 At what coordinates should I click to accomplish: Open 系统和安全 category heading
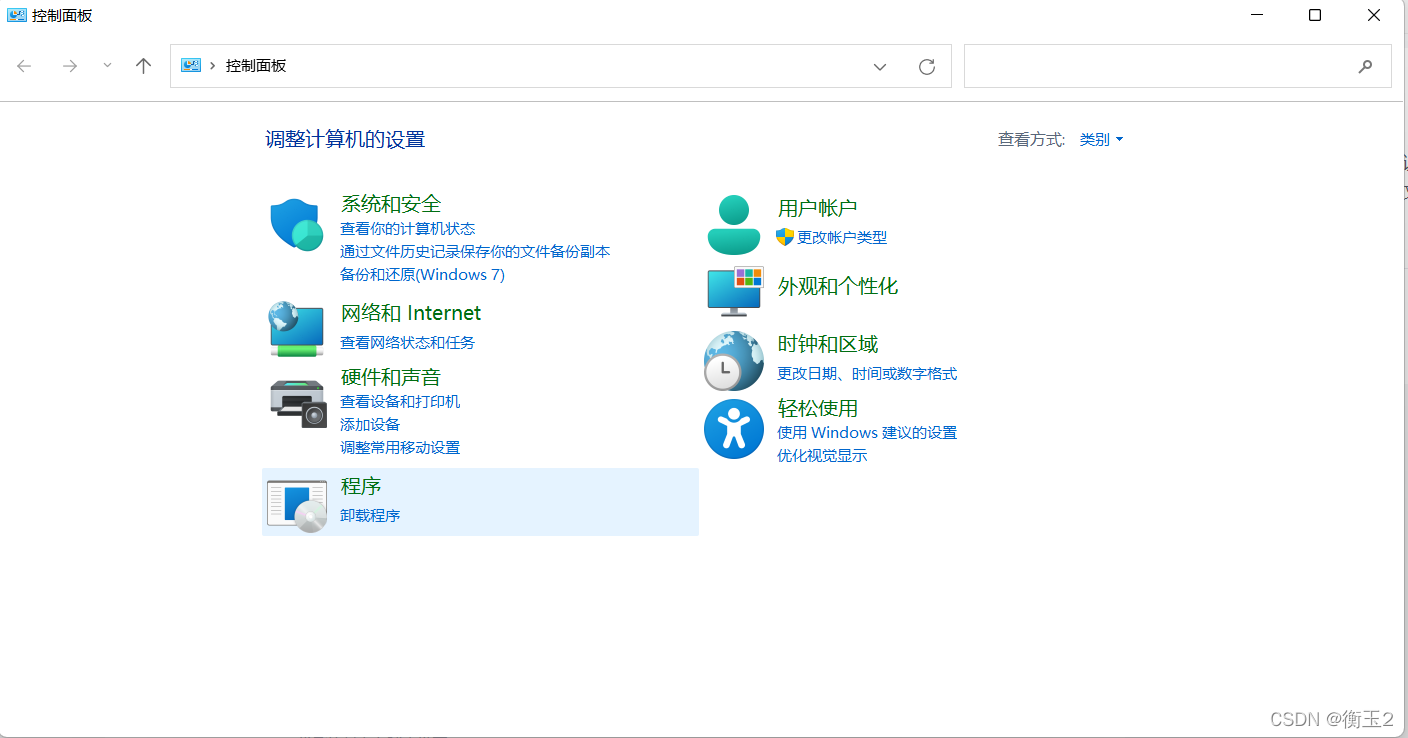[391, 204]
